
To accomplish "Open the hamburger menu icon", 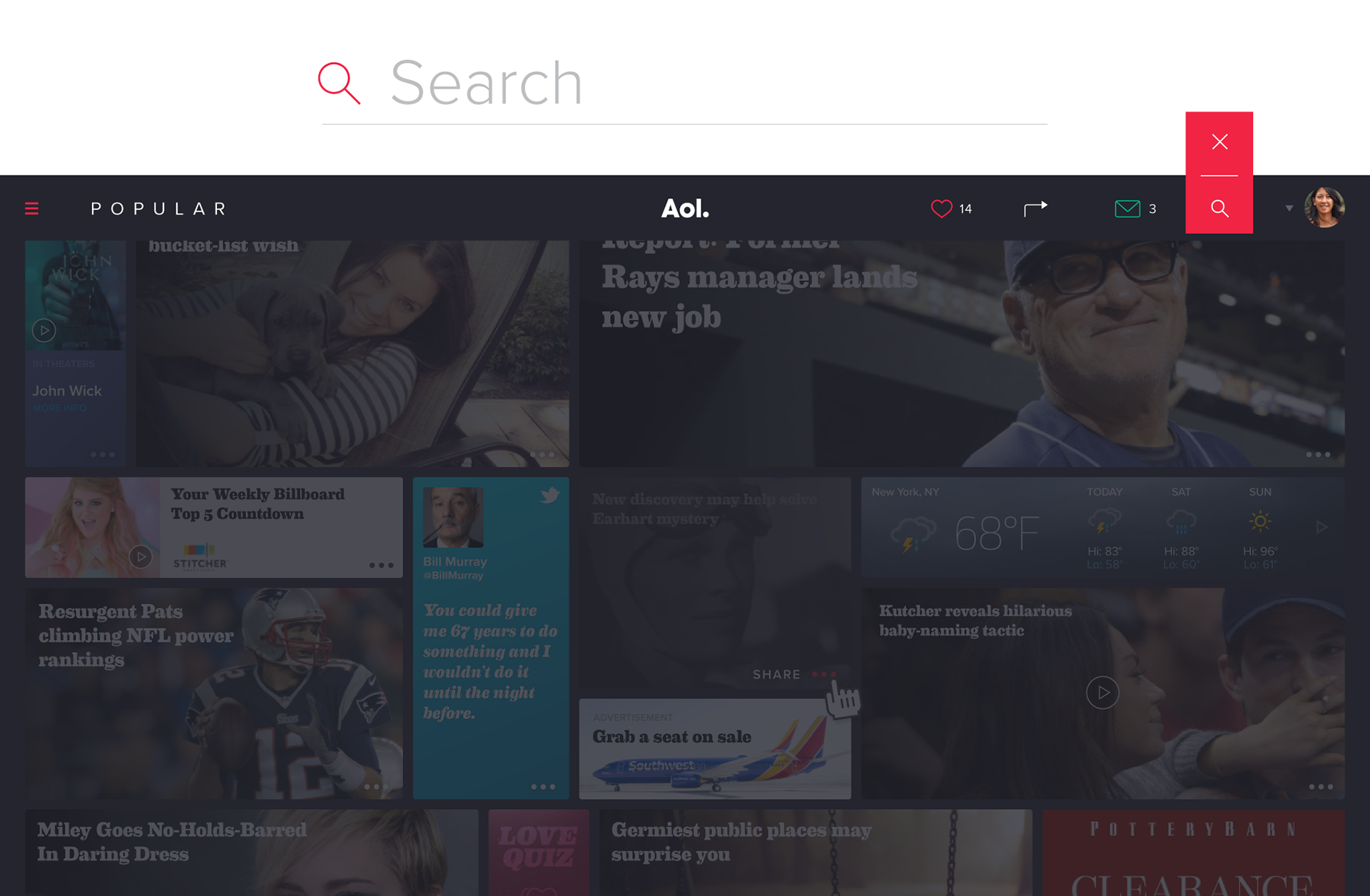I will 31,208.
